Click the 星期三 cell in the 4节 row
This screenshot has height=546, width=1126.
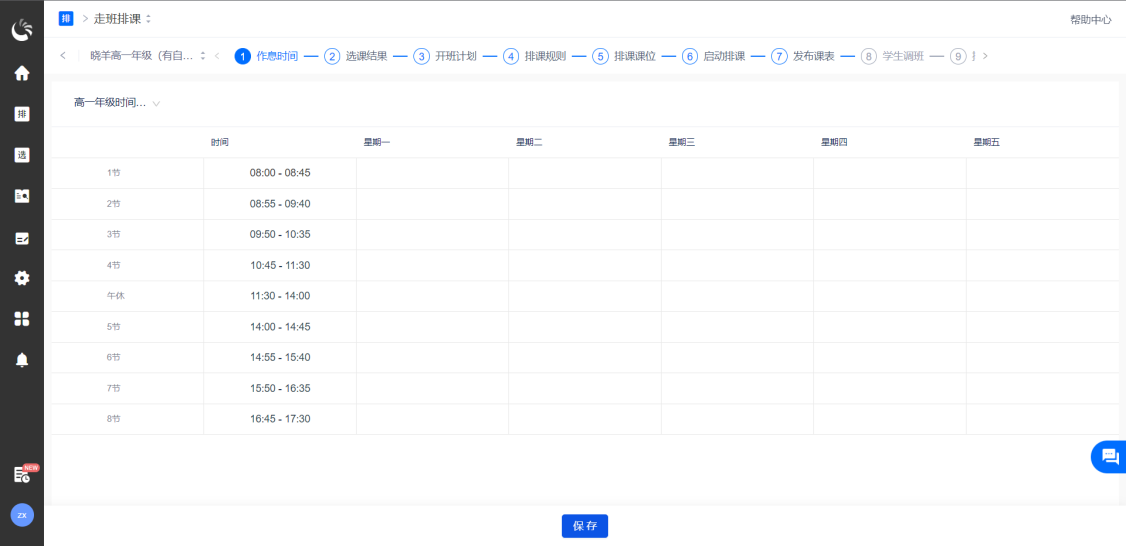pos(738,266)
